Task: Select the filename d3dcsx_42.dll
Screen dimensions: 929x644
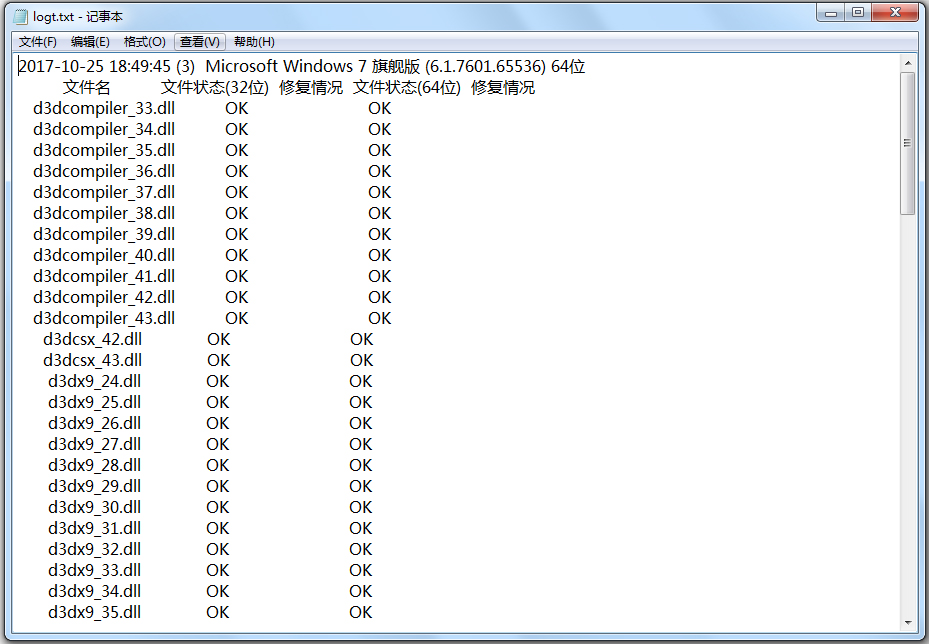Action: [x=95, y=339]
